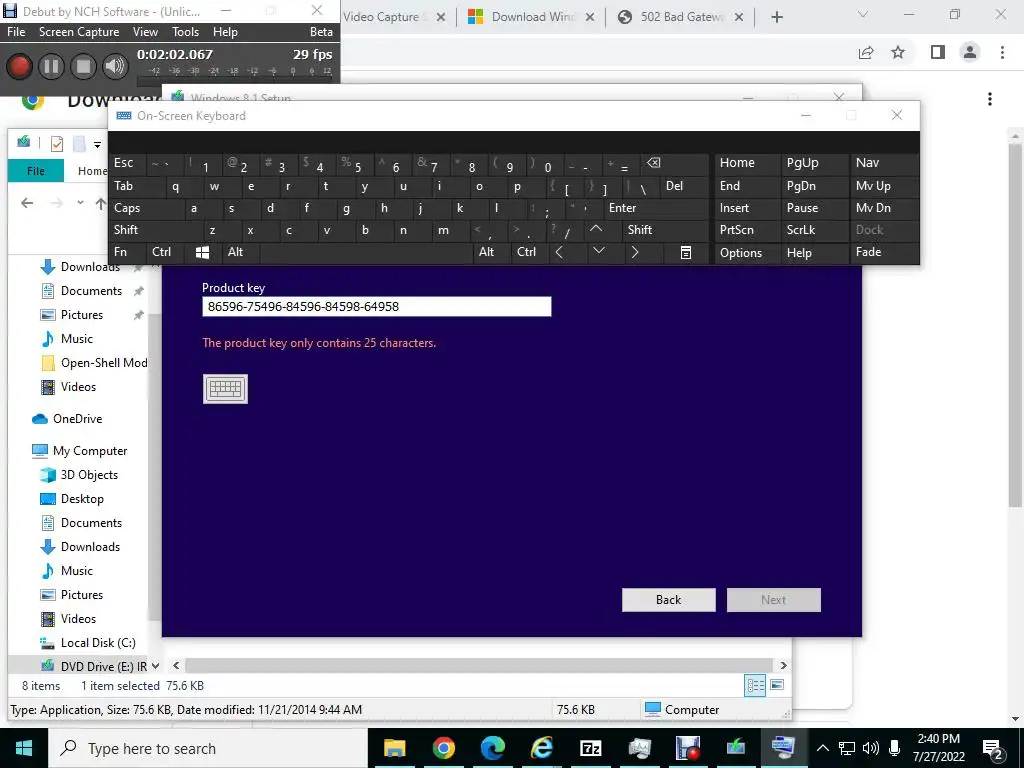Toggle Fn key on On-Screen Keyboard
1024x768 pixels.
[127, 252]
